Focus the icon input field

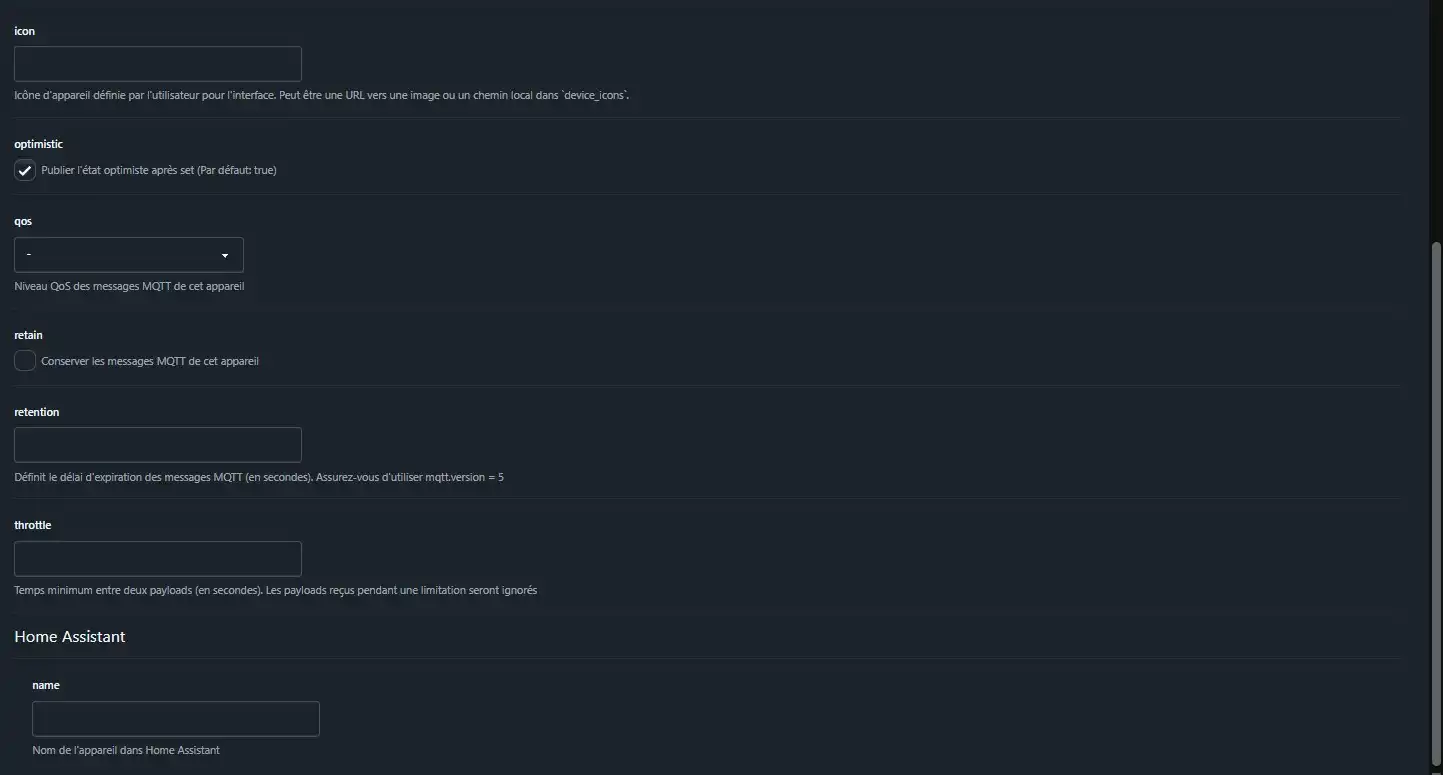[158, 64]
